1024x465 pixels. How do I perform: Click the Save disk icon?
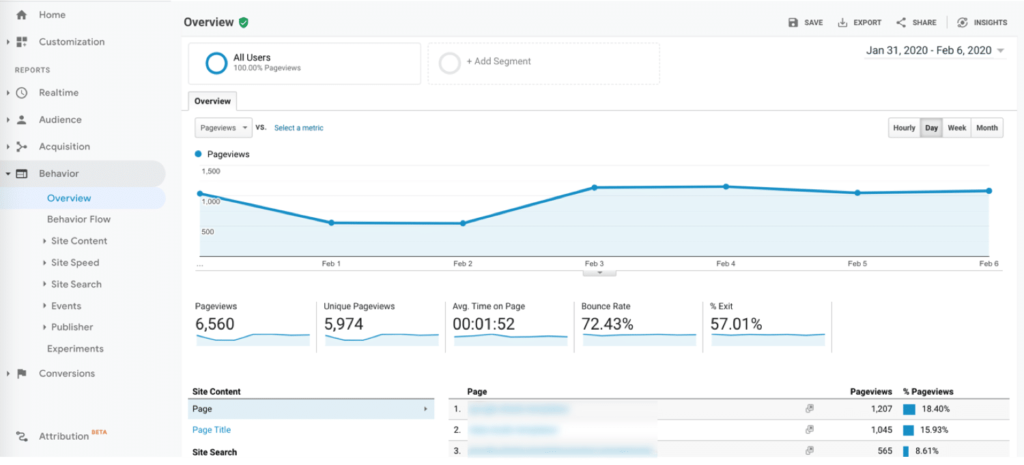[x=793, y=22]
